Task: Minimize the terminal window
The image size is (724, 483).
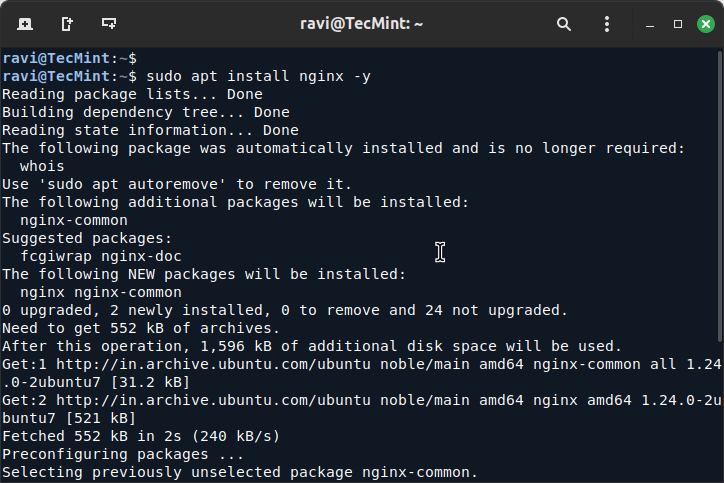Action: (x=652, y=23)
